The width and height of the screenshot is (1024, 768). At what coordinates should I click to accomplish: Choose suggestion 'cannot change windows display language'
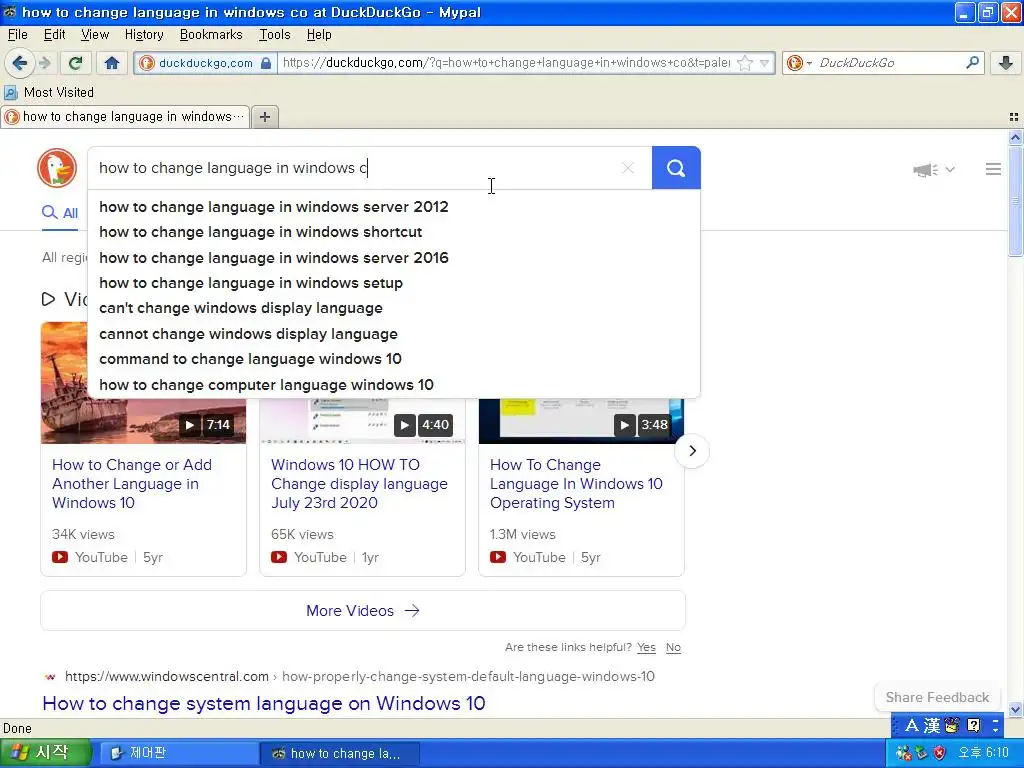click(x=394, y=334)
